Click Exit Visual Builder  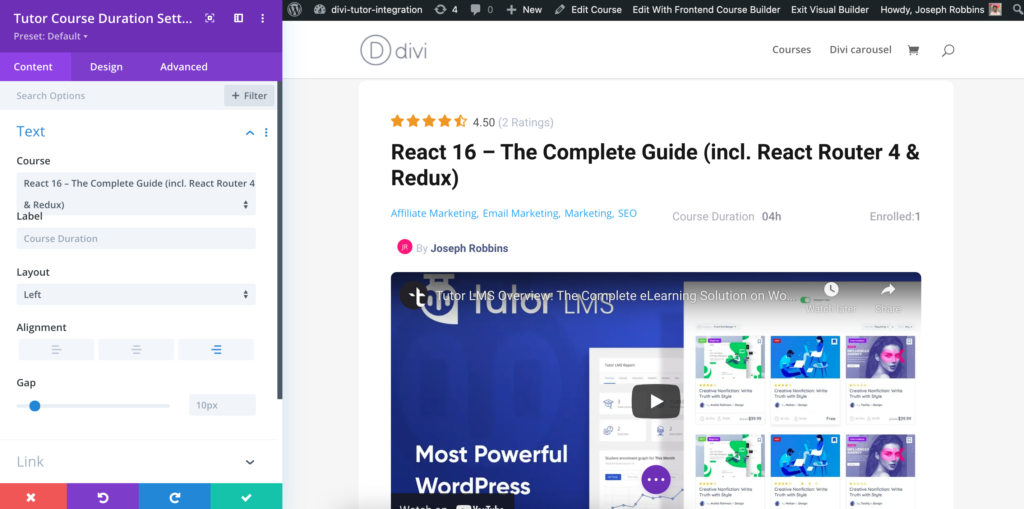pos(829,10)
